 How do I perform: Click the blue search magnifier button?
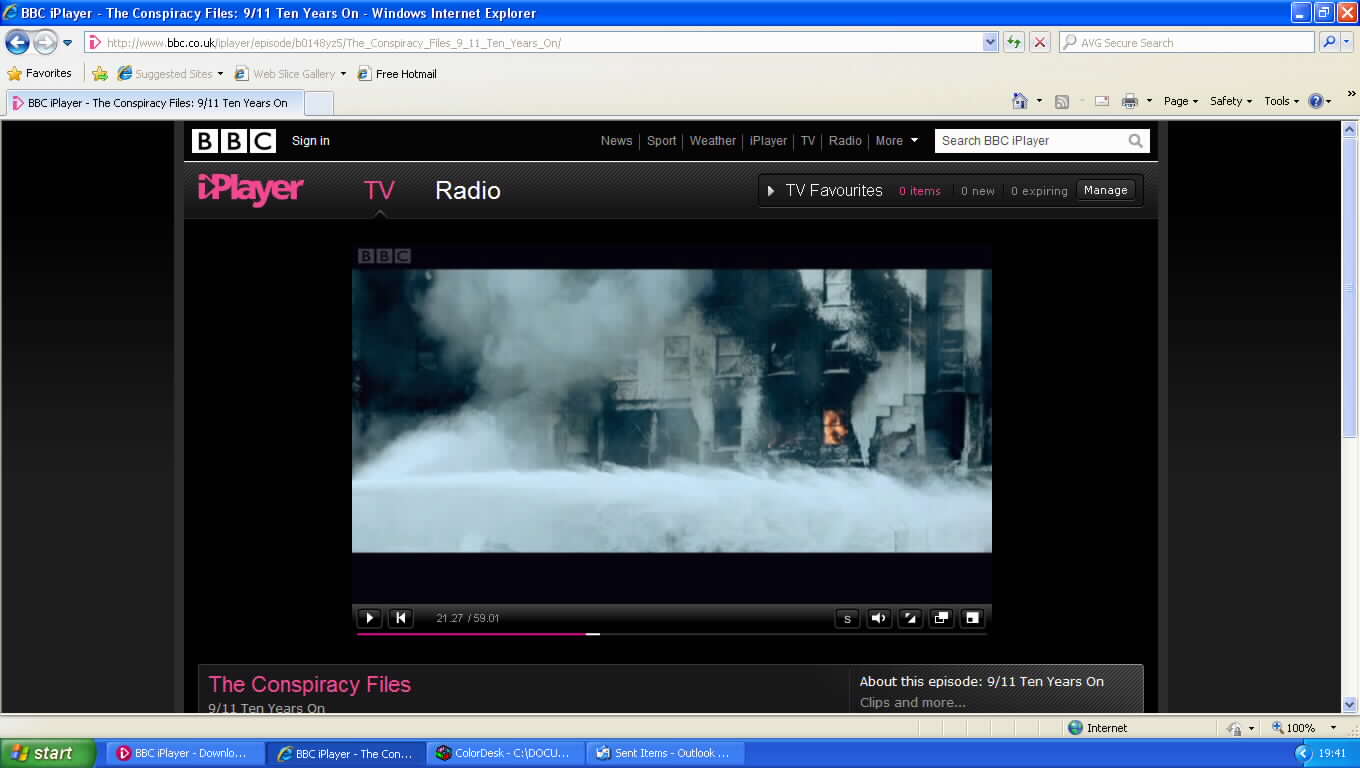click(x=1328, y=42)
